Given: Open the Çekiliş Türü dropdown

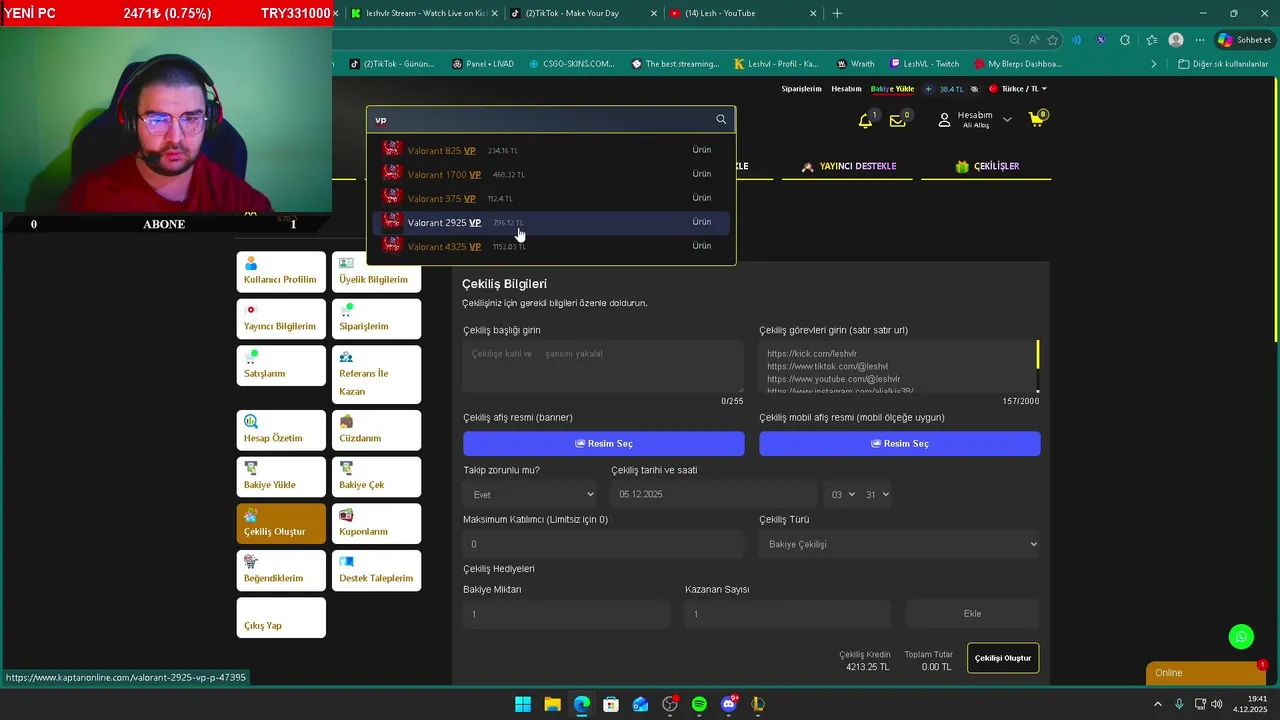Looking at the screenshot, I should (899, 544).
